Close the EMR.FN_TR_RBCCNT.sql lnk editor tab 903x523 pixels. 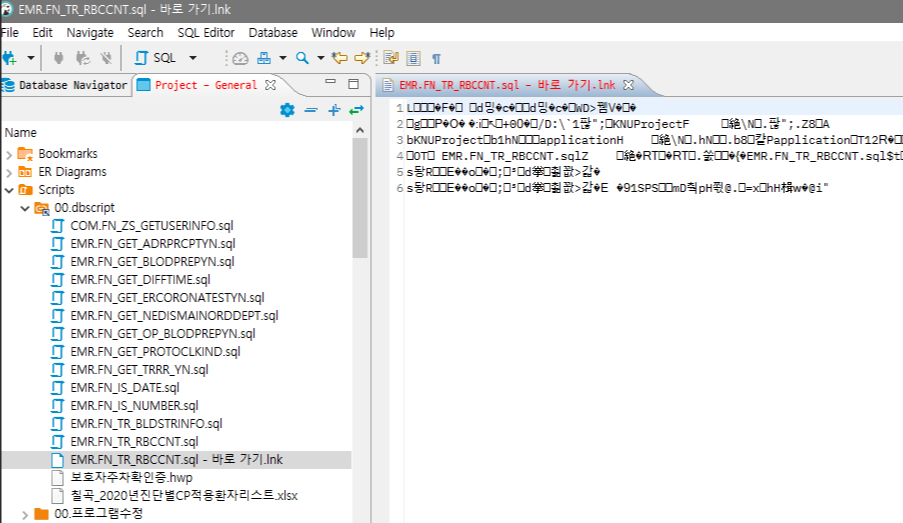(628, 85)
